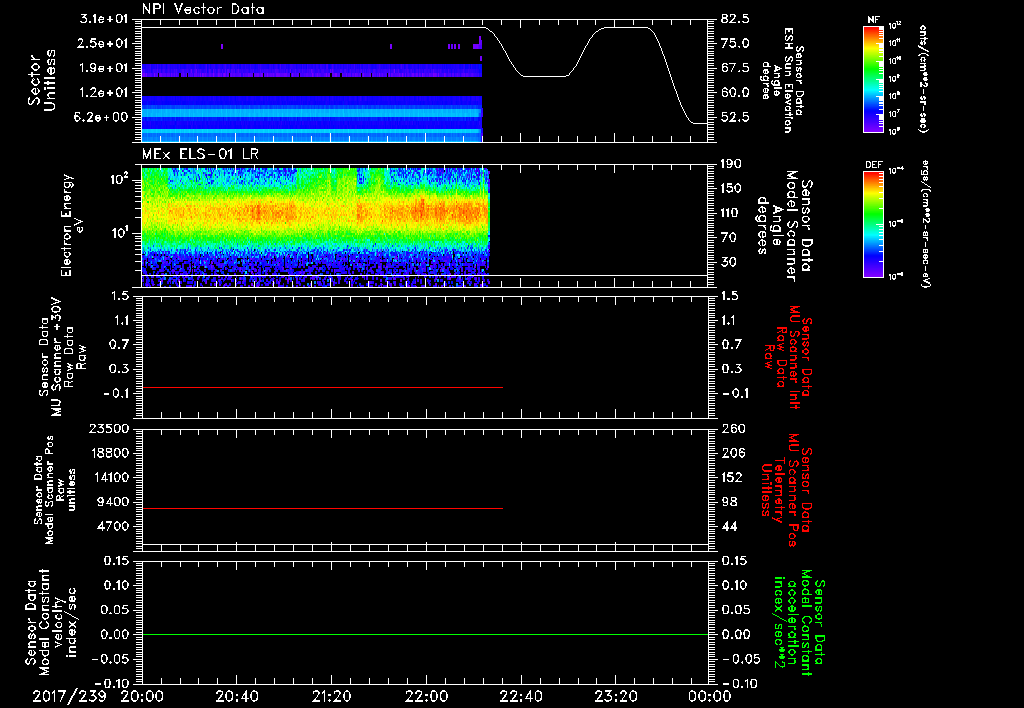Click the 21:20 time axis label
Screen dimensions: 1024x708
(x=331, y=696)
